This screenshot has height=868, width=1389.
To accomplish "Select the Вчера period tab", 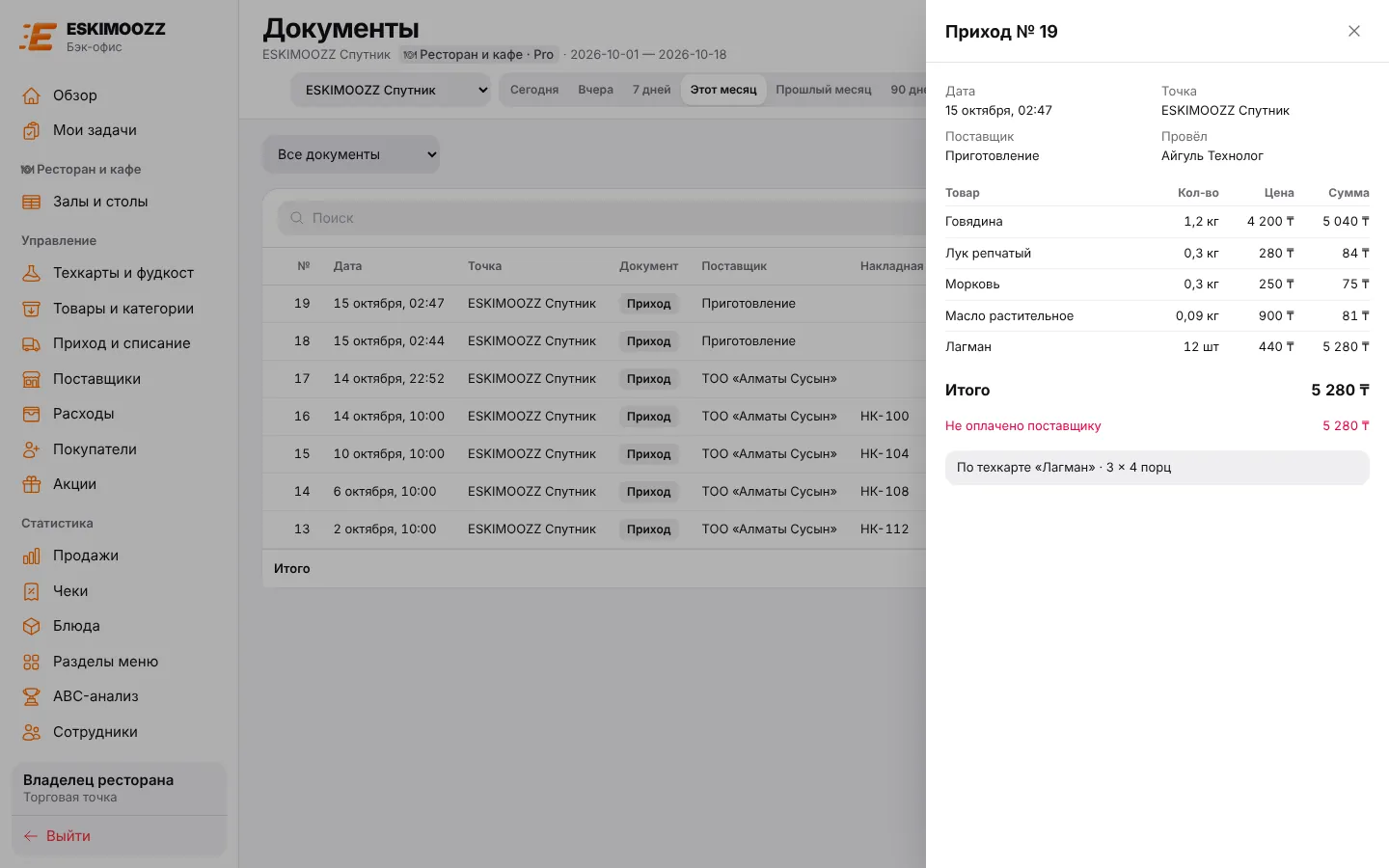I will point(596,90).
